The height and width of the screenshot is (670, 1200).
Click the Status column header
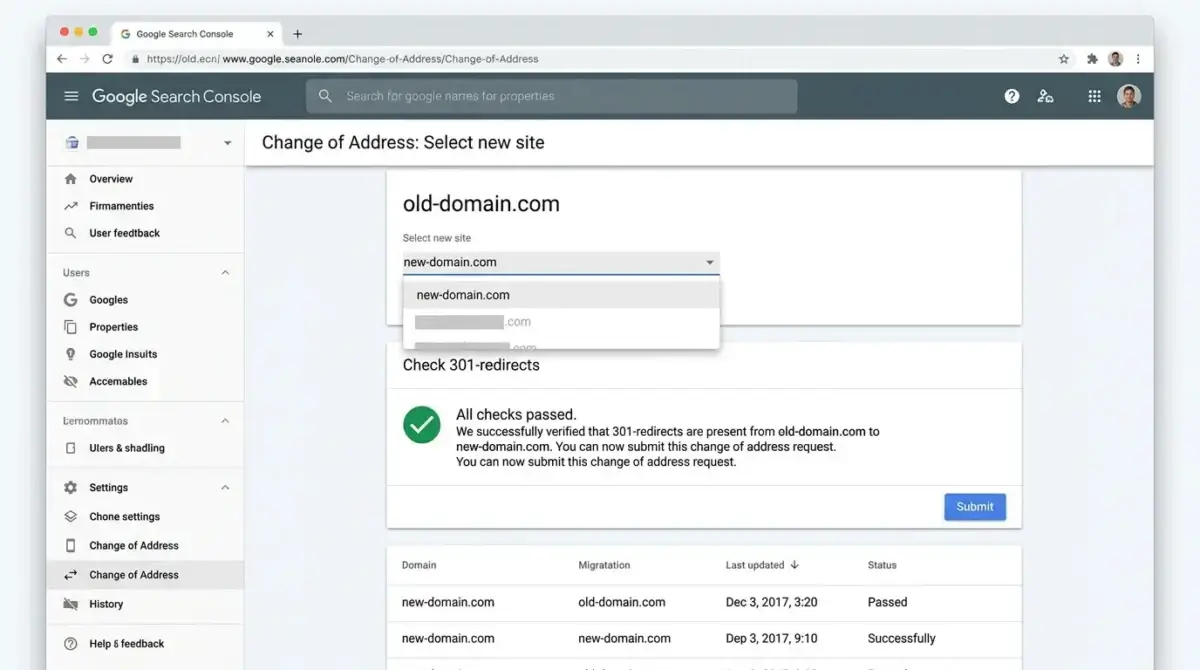tap(882, 565)
